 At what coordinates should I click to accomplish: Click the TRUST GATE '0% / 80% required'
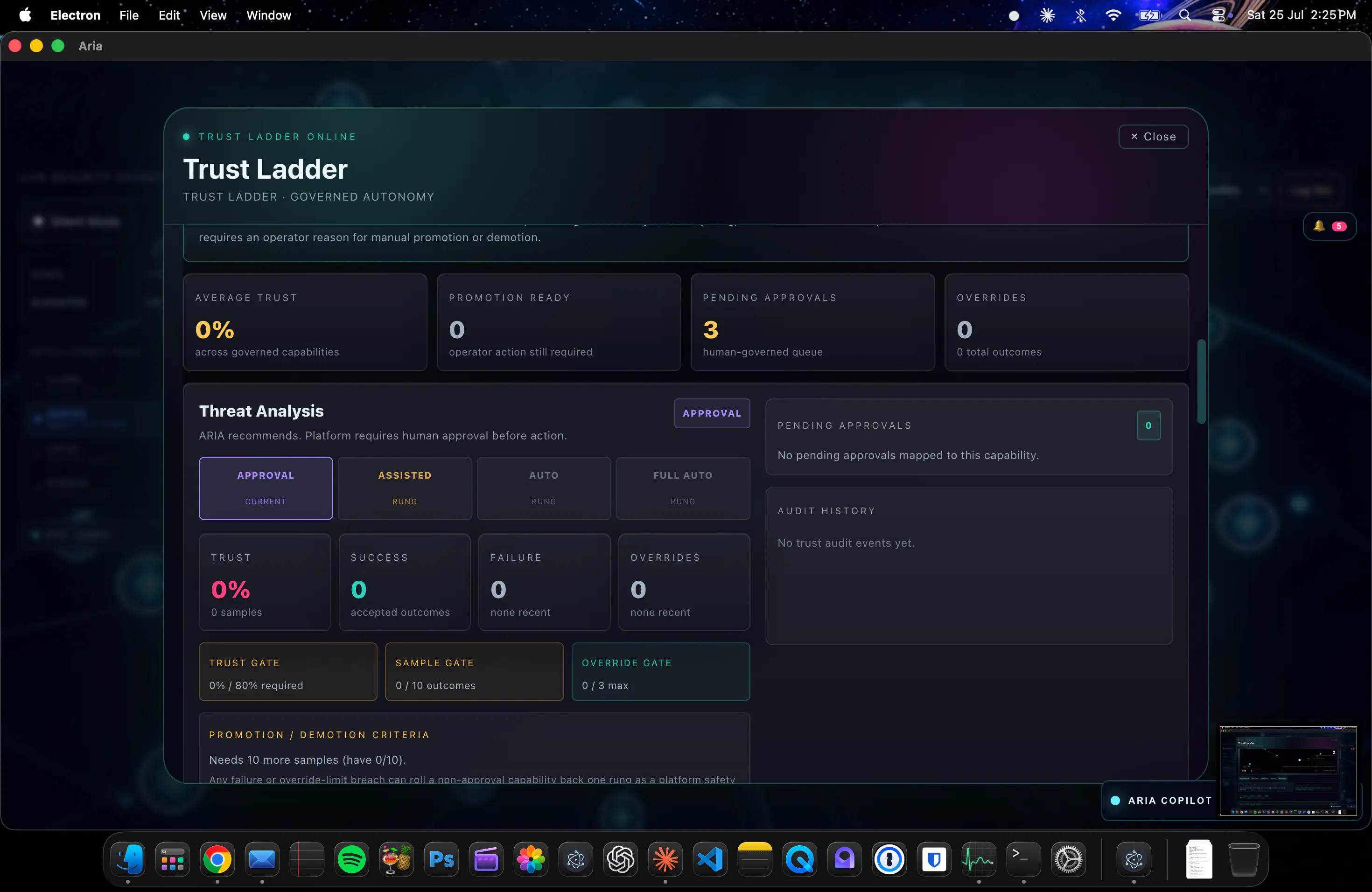click(x=287, y=672)
